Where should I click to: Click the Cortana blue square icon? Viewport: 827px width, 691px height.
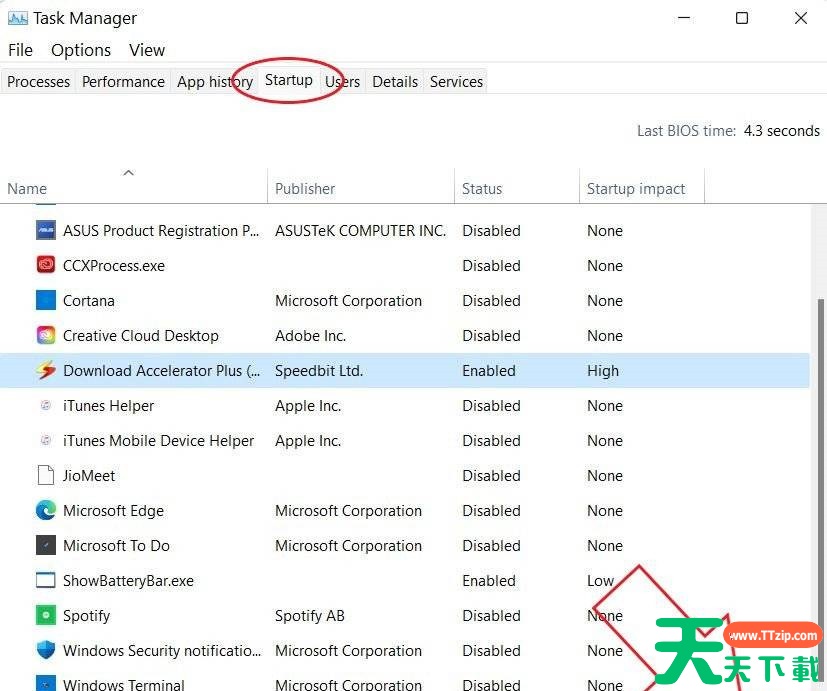[x=46, y=301]
